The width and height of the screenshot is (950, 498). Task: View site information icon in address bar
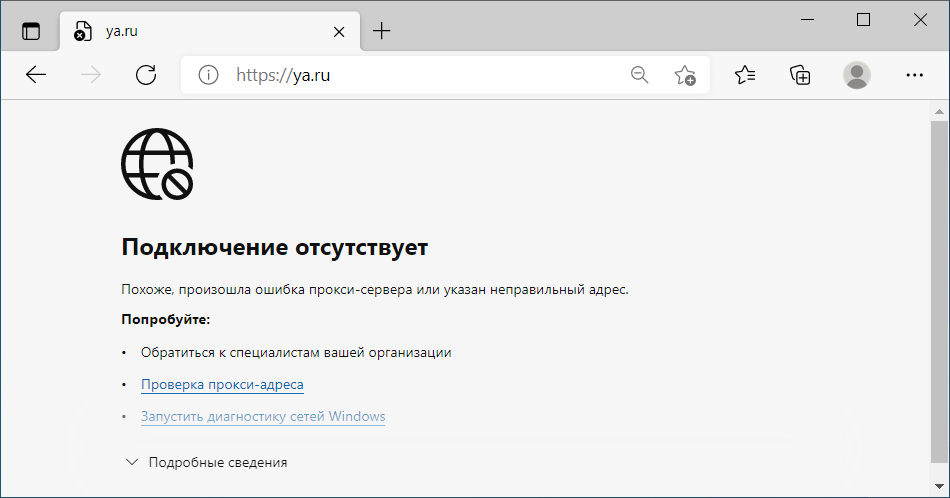pos(208,75)
